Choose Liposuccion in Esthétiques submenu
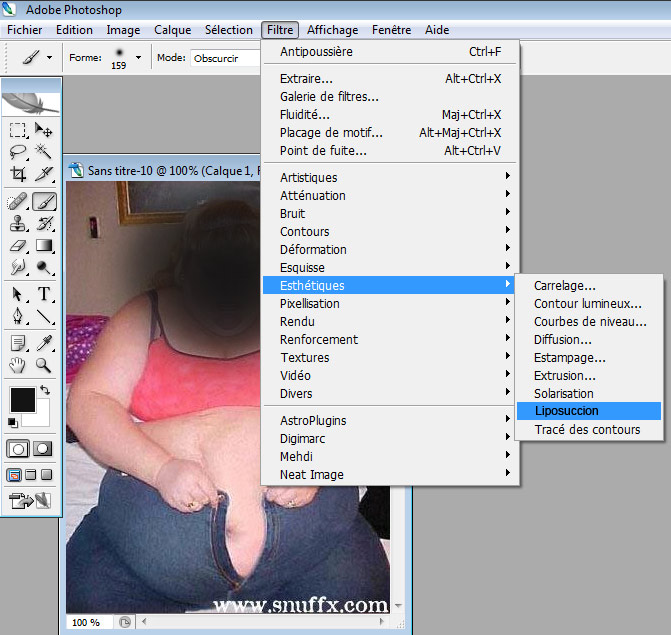The image size is (671, 635). [589, 411]
